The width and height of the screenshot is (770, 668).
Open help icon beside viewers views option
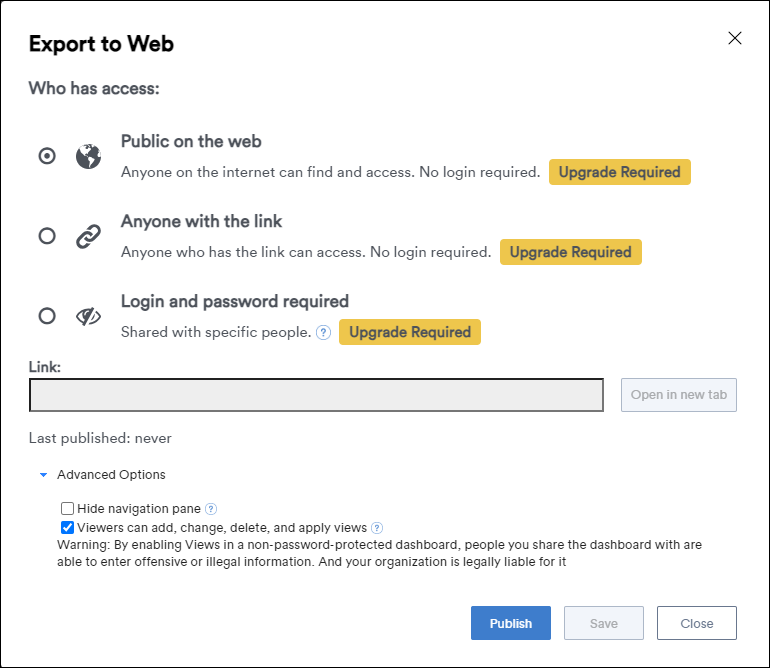[x=377, y=528]
